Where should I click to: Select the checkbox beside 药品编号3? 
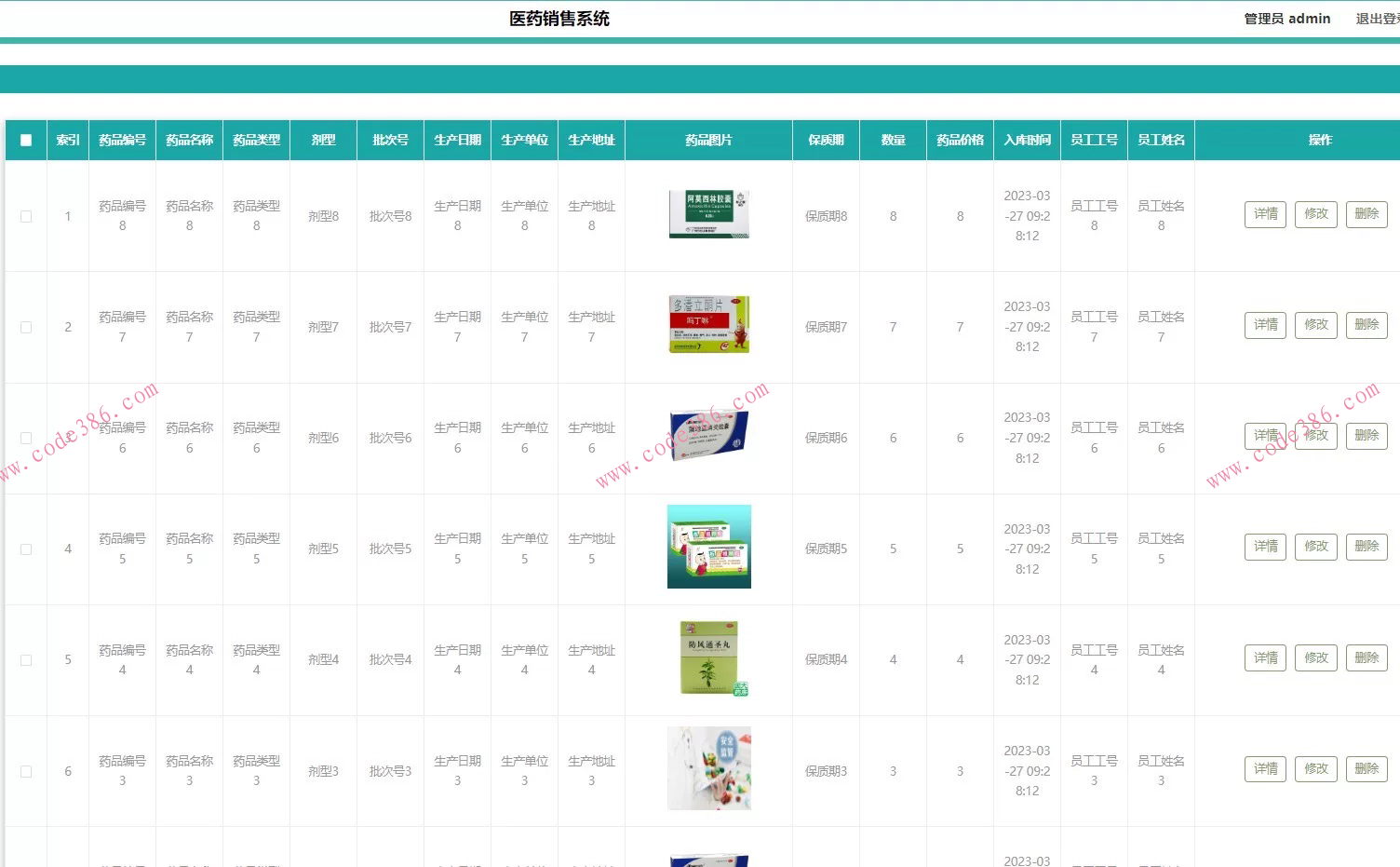point(25,770)
